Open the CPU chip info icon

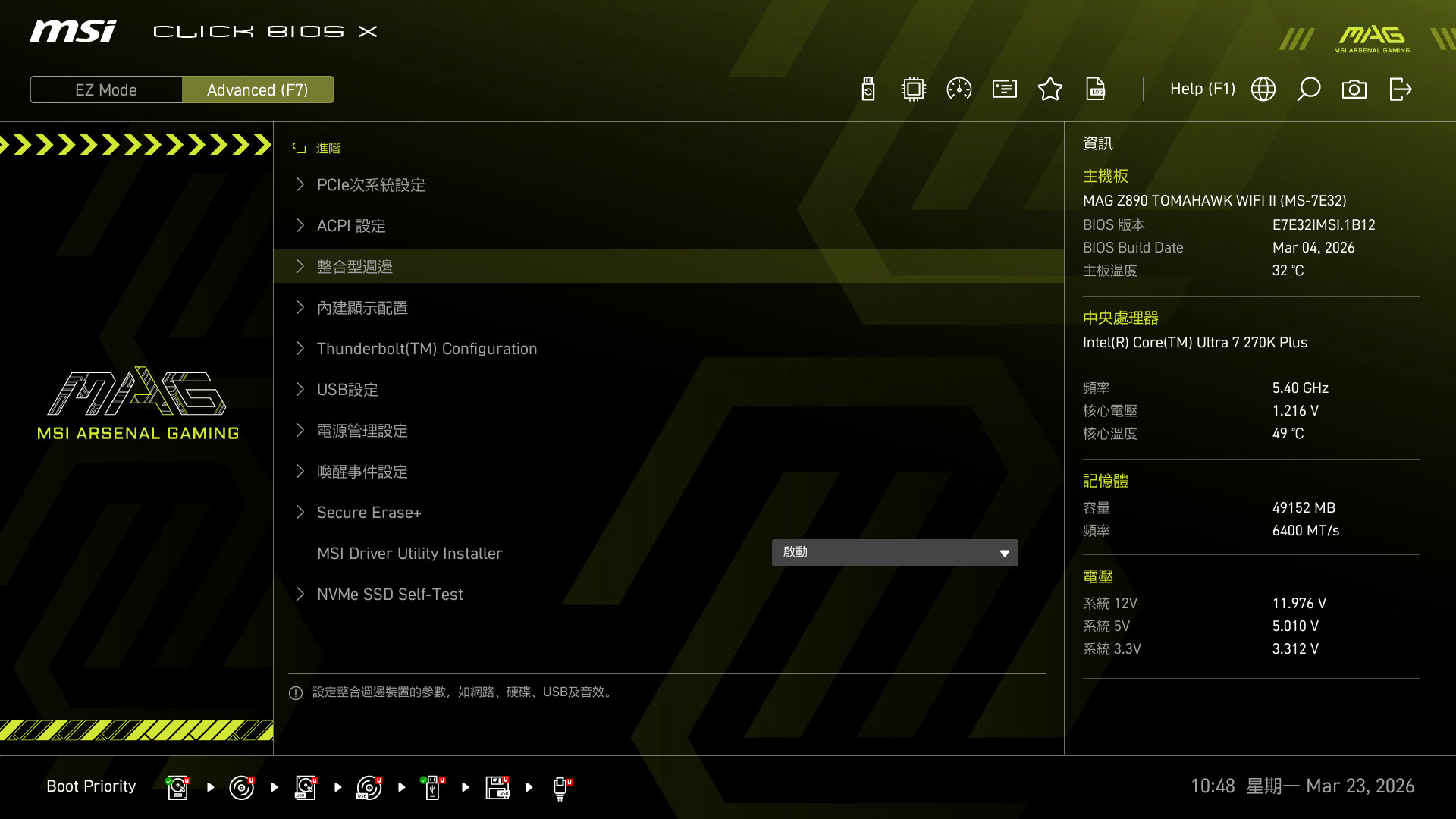pyautogui.click(x=914, y=89)
